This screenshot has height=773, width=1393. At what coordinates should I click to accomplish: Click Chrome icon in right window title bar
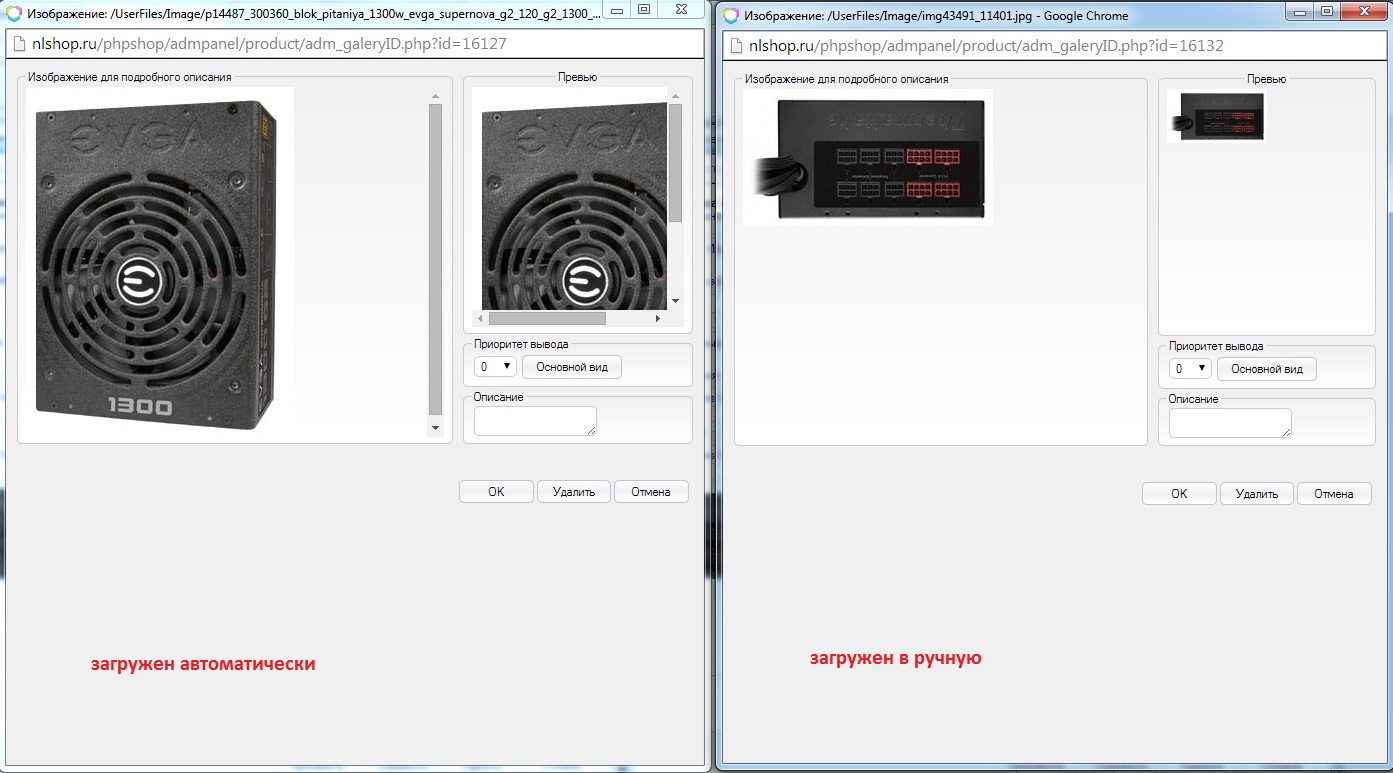pyautogui.click(x=731, y=16)
